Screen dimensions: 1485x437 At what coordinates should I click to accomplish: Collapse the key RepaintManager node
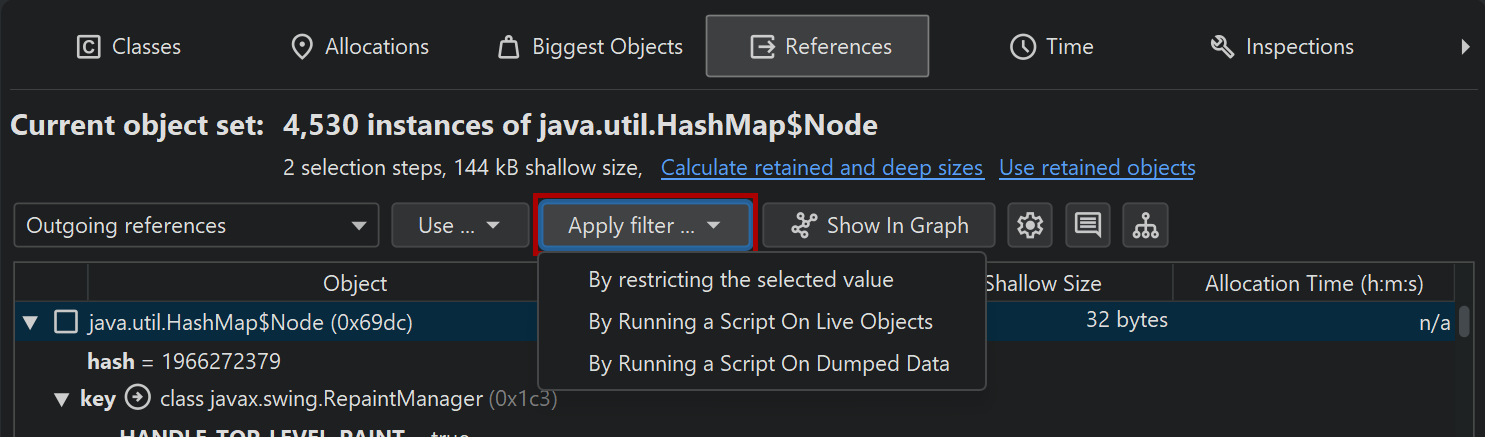62,400
